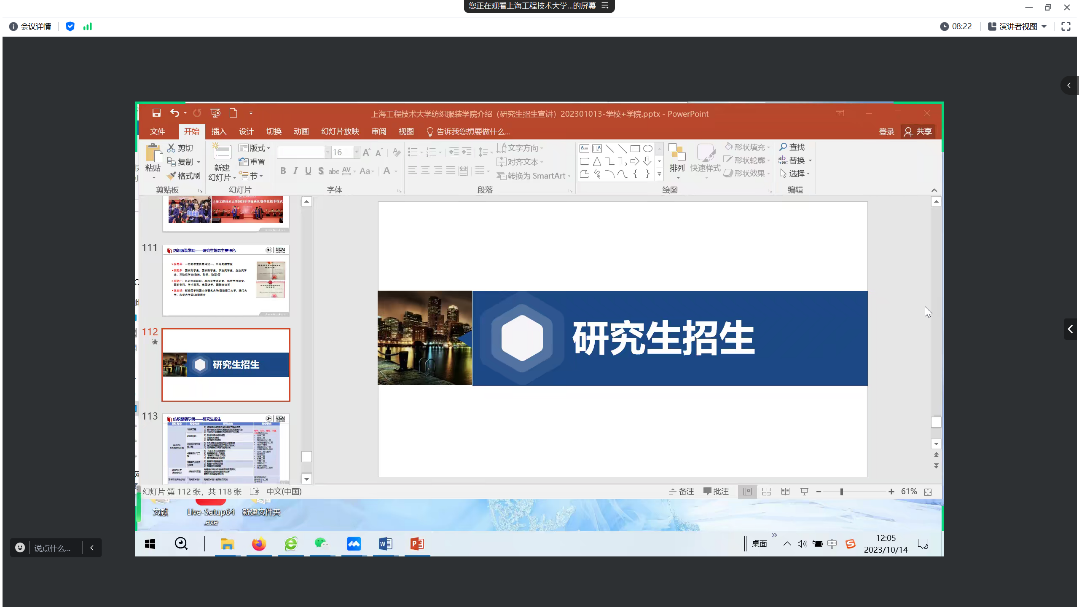Click the Share (共享) button
The height and width of the screenshot is (607, 1079).
(917, 131)
